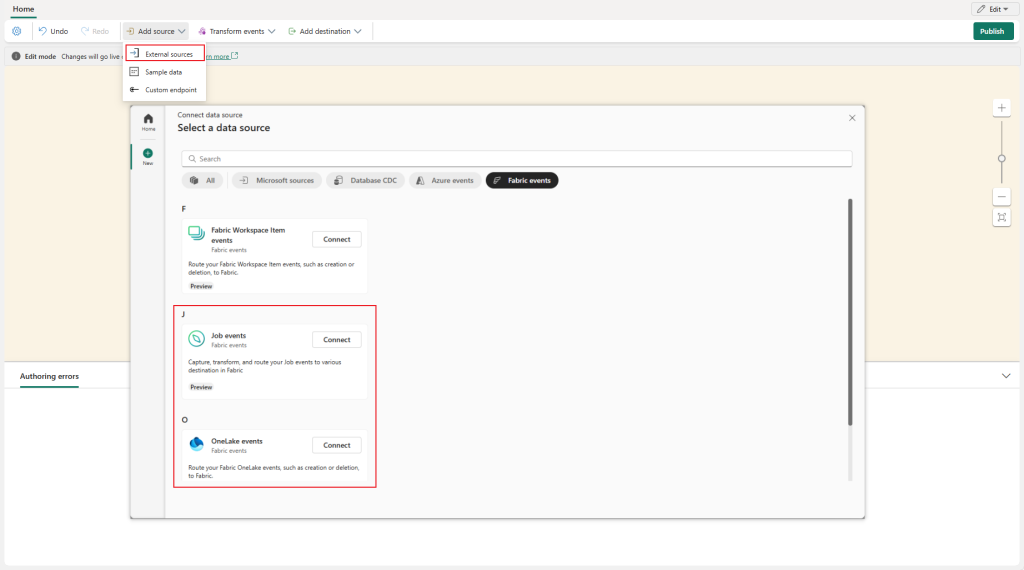Open the Learn more link
The height and width of the screenshot is (570, 1024).
tap(222, 56)
